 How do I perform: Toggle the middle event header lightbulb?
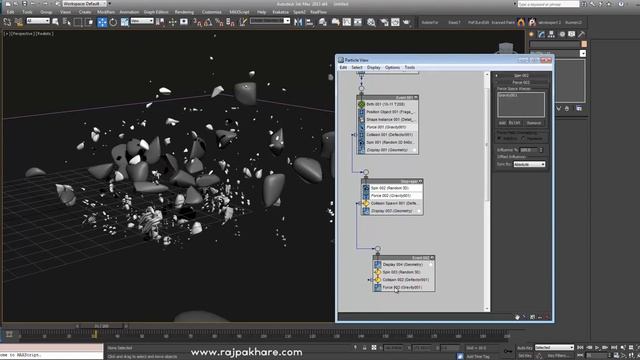pyautogui.click(x=420, y=181)
